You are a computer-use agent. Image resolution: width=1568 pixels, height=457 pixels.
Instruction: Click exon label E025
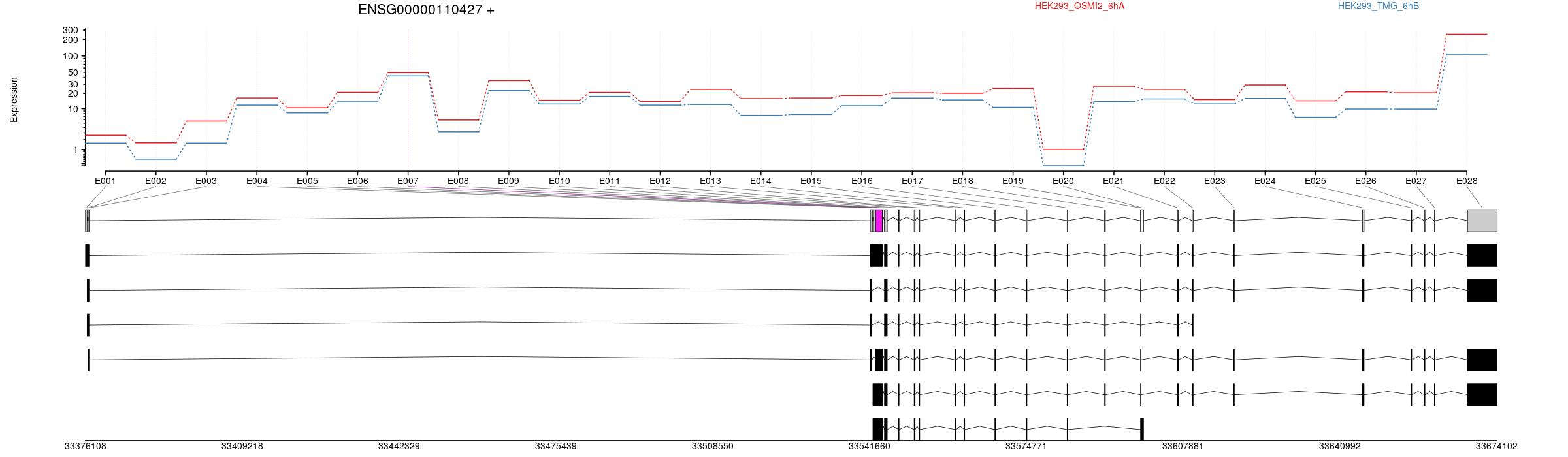pyautogui.click(x=1315, y=181)
